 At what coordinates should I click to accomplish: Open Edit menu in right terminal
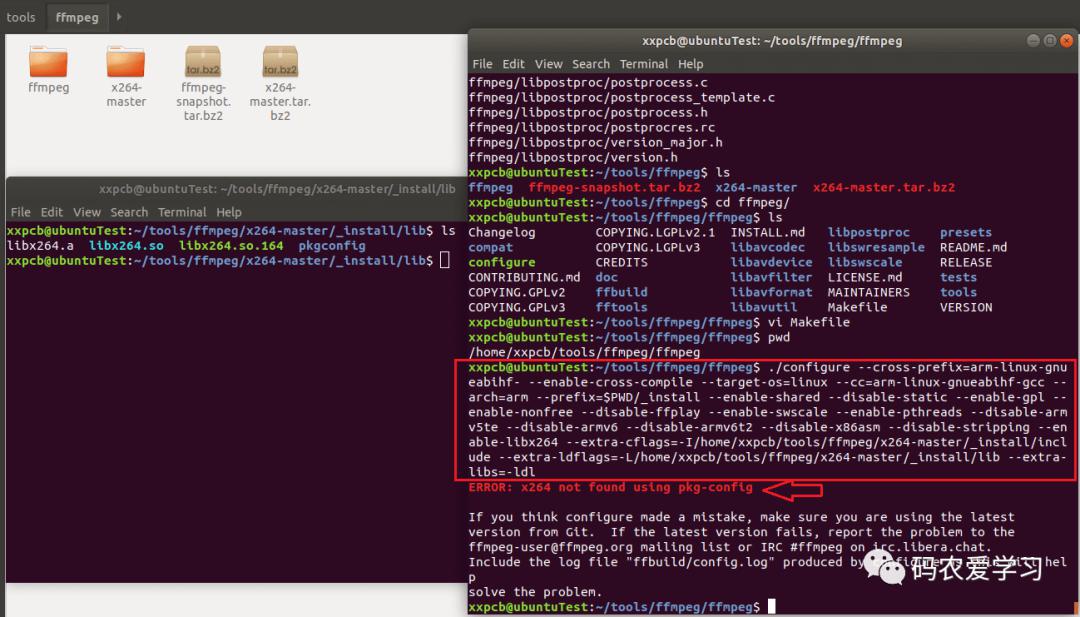pyautogui.click(x=513, y=64)
